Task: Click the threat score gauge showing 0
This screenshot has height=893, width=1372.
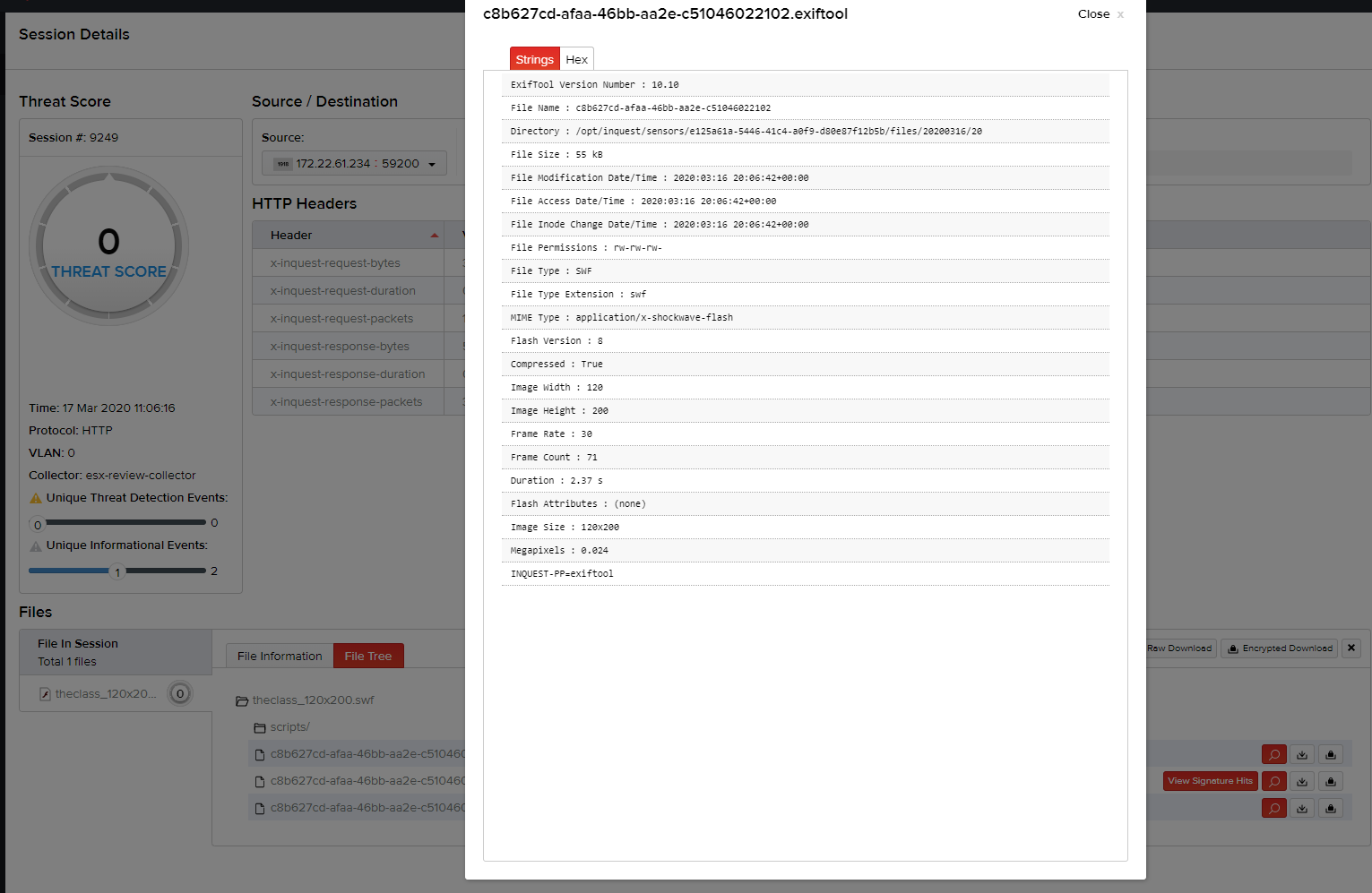Action: tap(108, 245)
